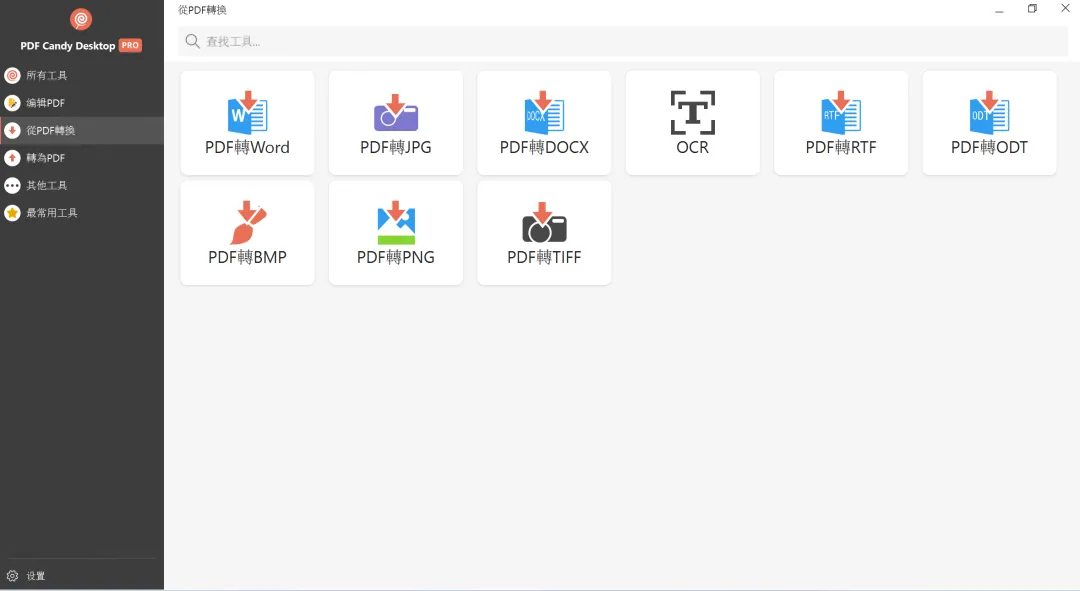This screenshot has width=1080, height=591.
Task: Open the PDF轉JPG camera icon
Action: click(x=396, y=112)
